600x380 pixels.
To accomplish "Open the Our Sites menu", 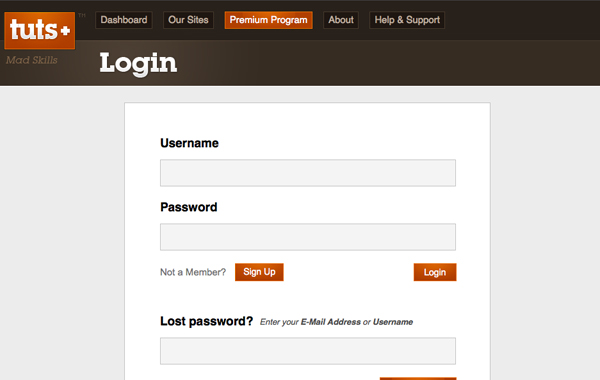I will [x=188, y=20].
